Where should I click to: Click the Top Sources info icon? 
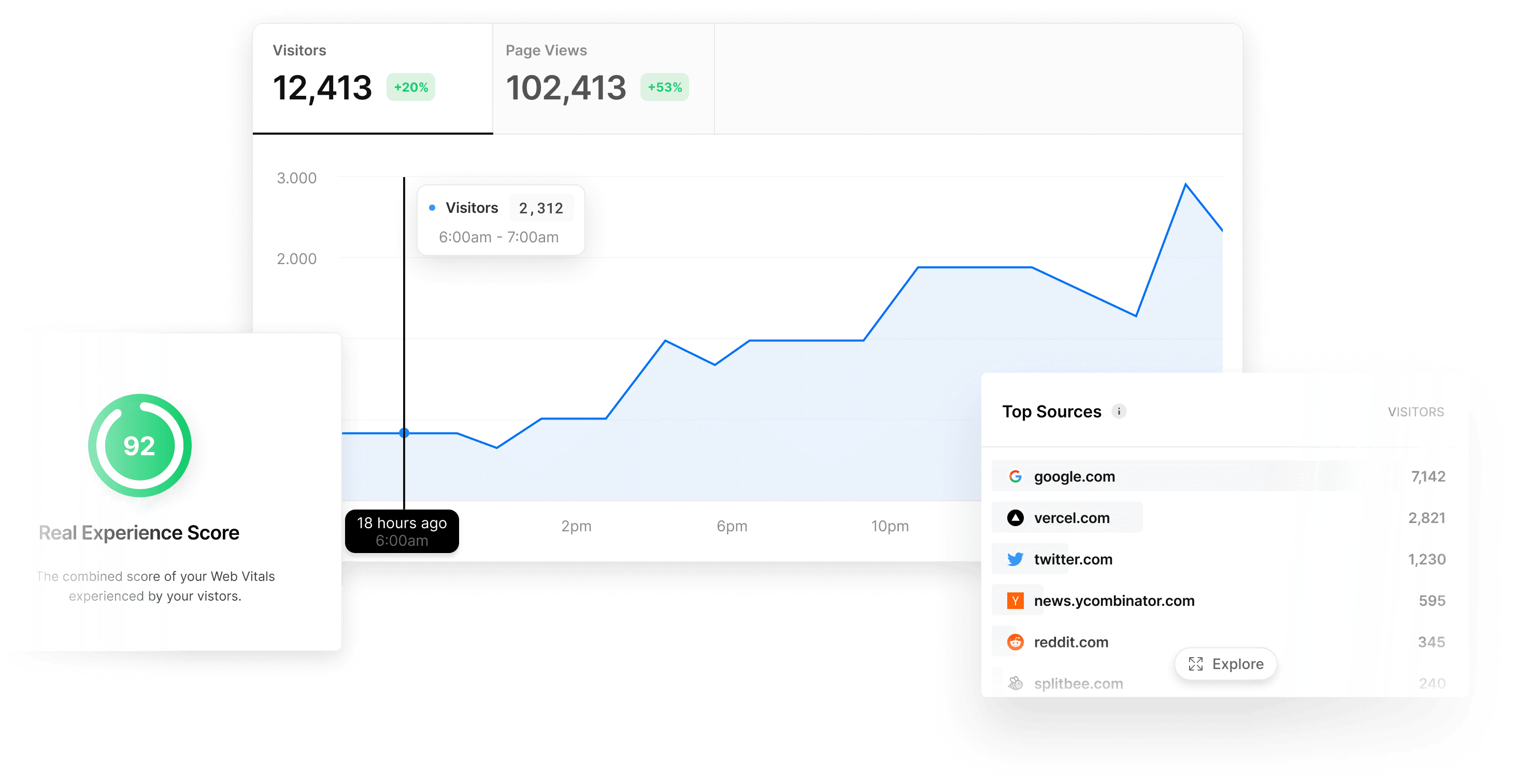[x=1119, y=411]
